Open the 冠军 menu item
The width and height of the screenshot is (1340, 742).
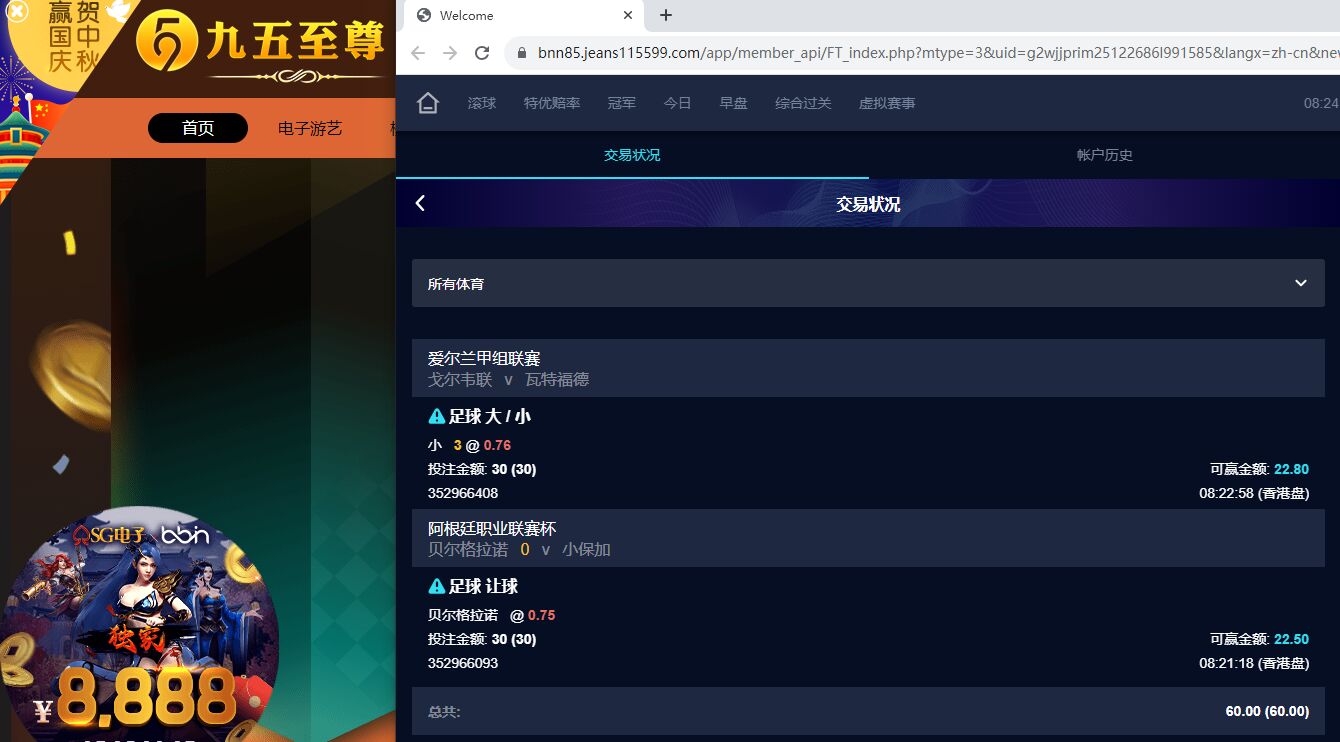tap(622, 103)
